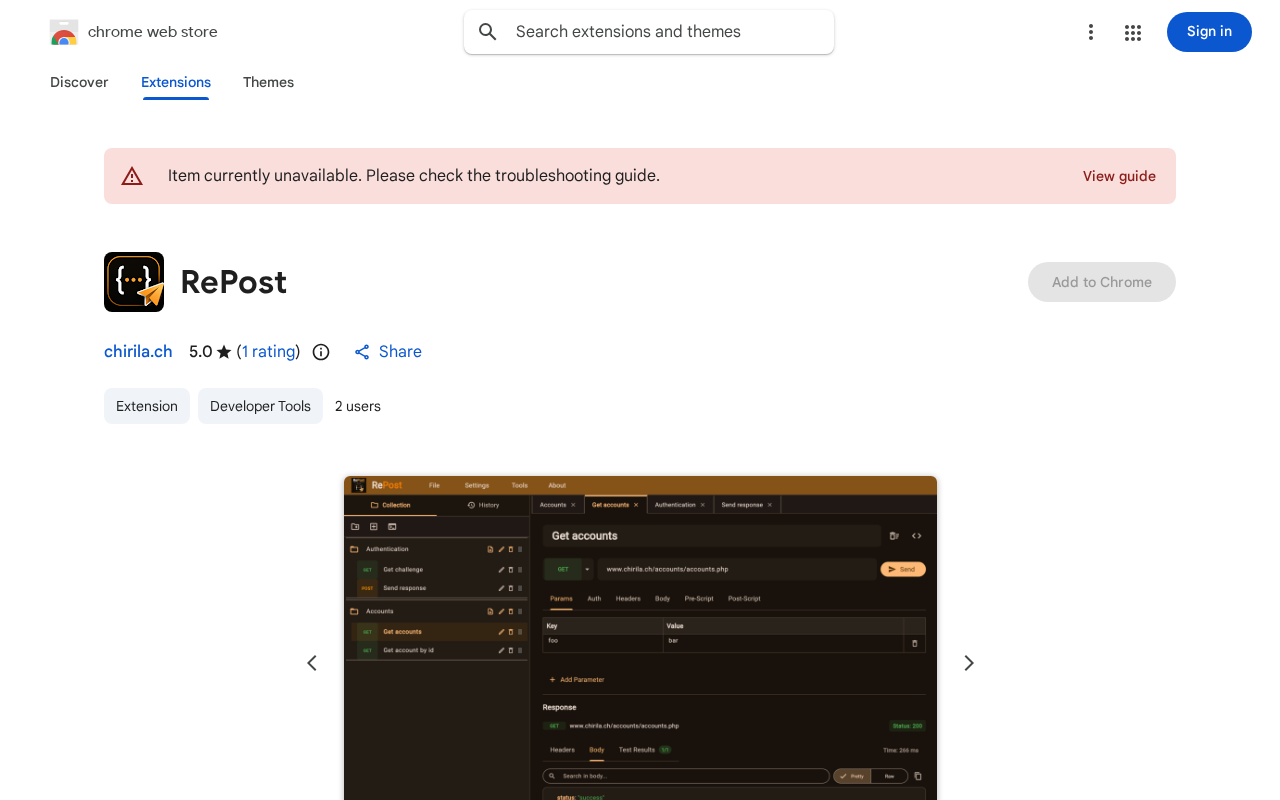This screenshot has height=800, width=1280.
Task: Switch to the Discover tab
Action: [x=79, y=82]
